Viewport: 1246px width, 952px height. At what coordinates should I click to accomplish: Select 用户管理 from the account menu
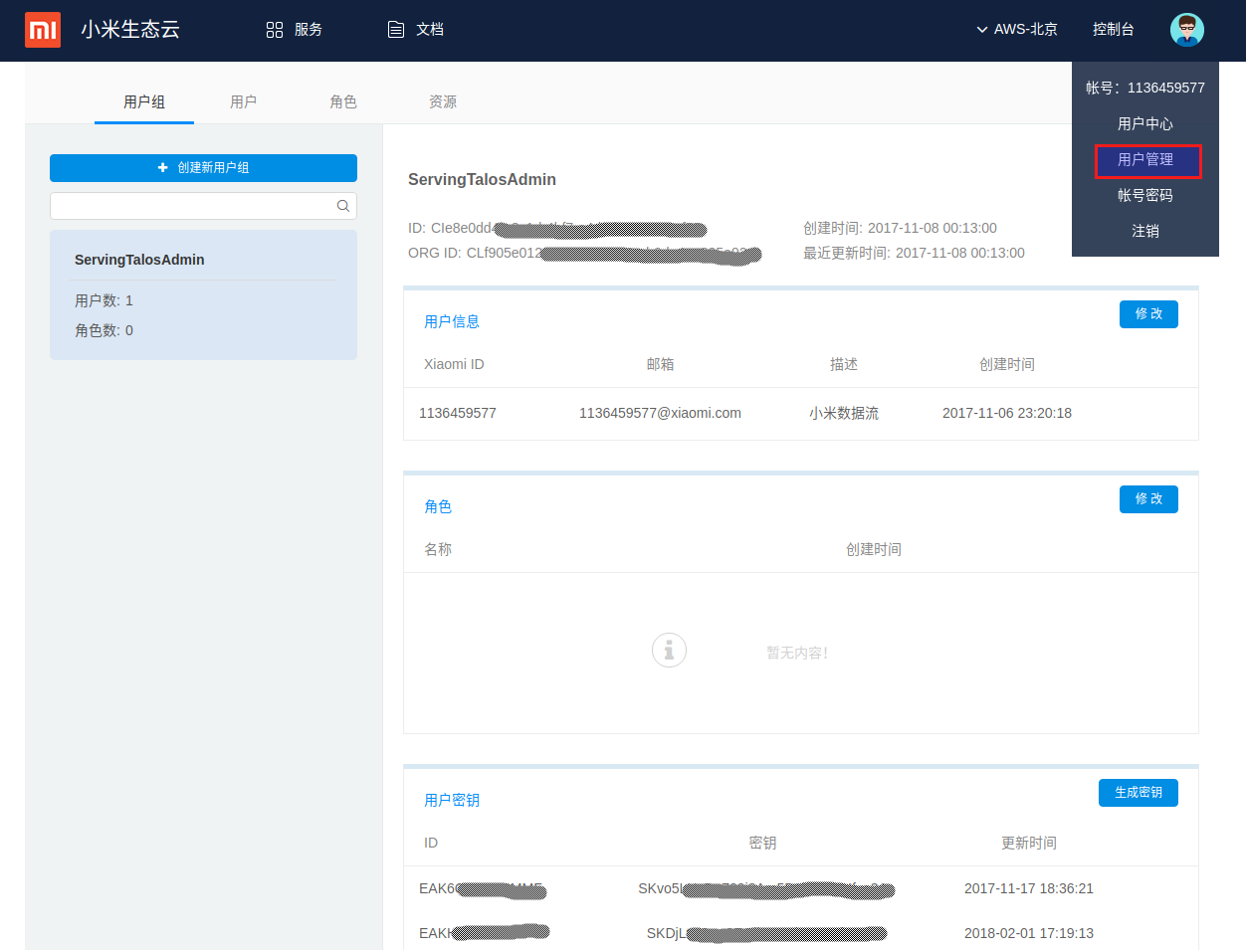pos(1147,159)
